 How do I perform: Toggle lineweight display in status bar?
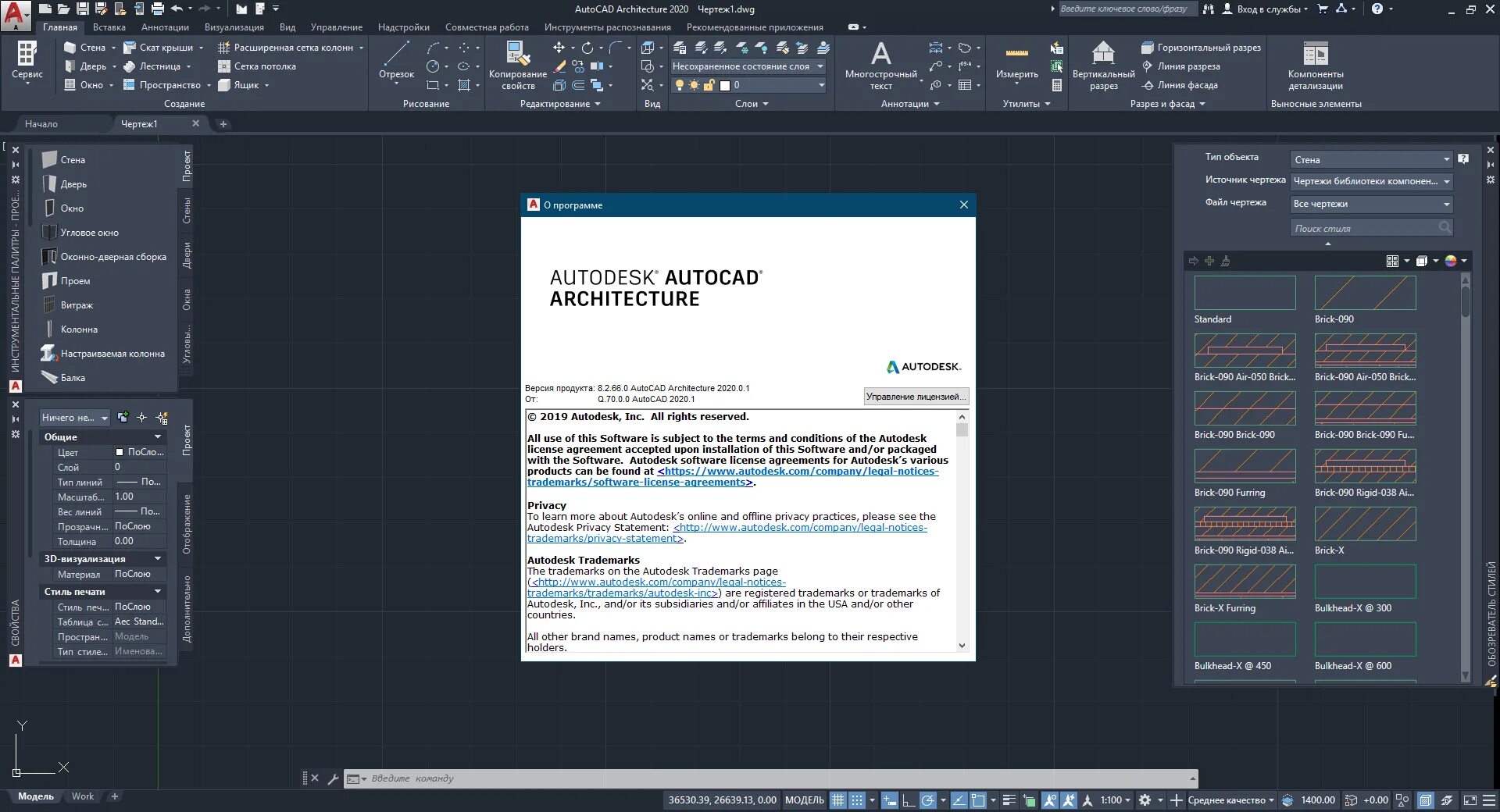[x=1009, y=800]
